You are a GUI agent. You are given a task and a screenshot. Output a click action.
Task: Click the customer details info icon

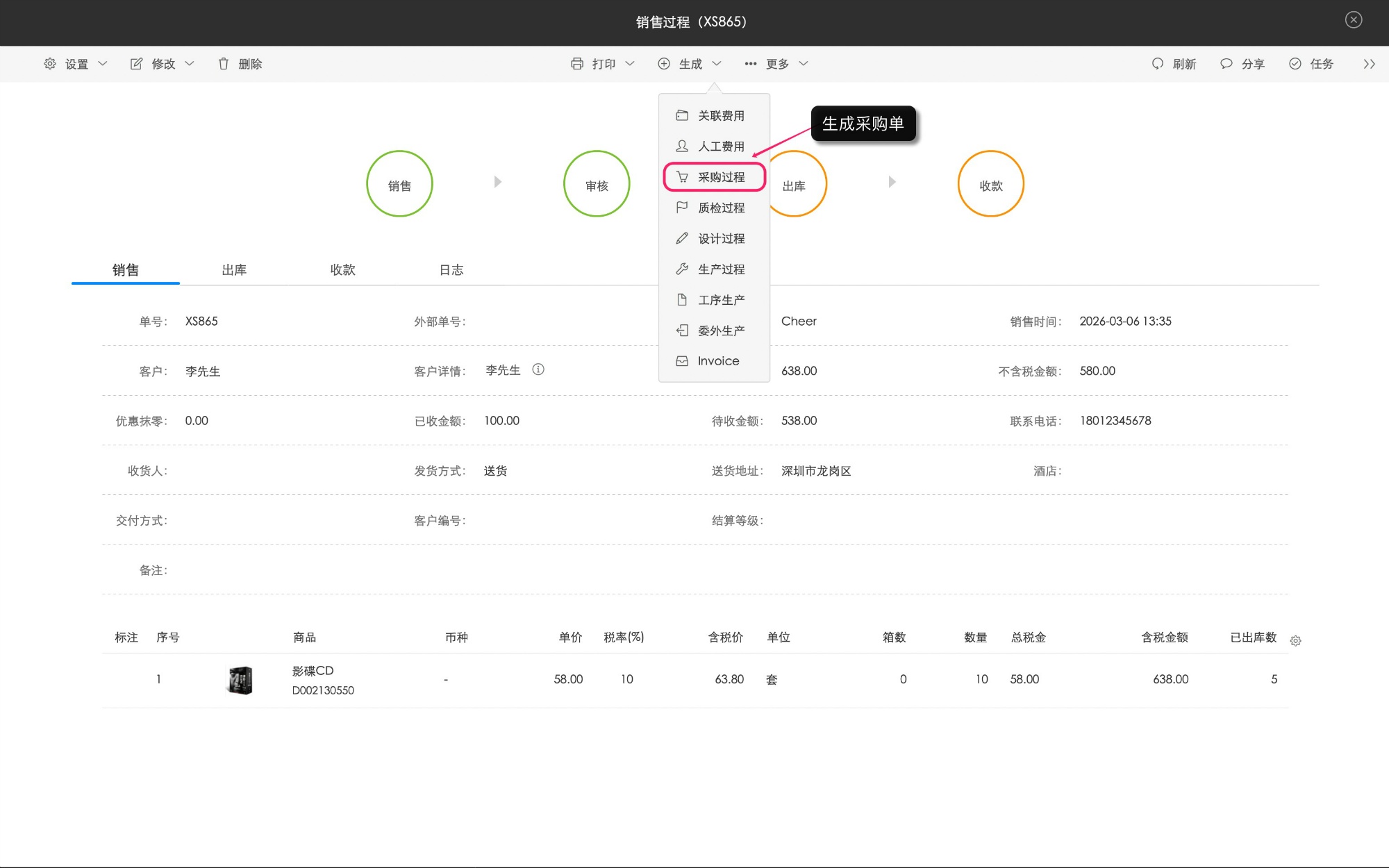coord(538,369)
